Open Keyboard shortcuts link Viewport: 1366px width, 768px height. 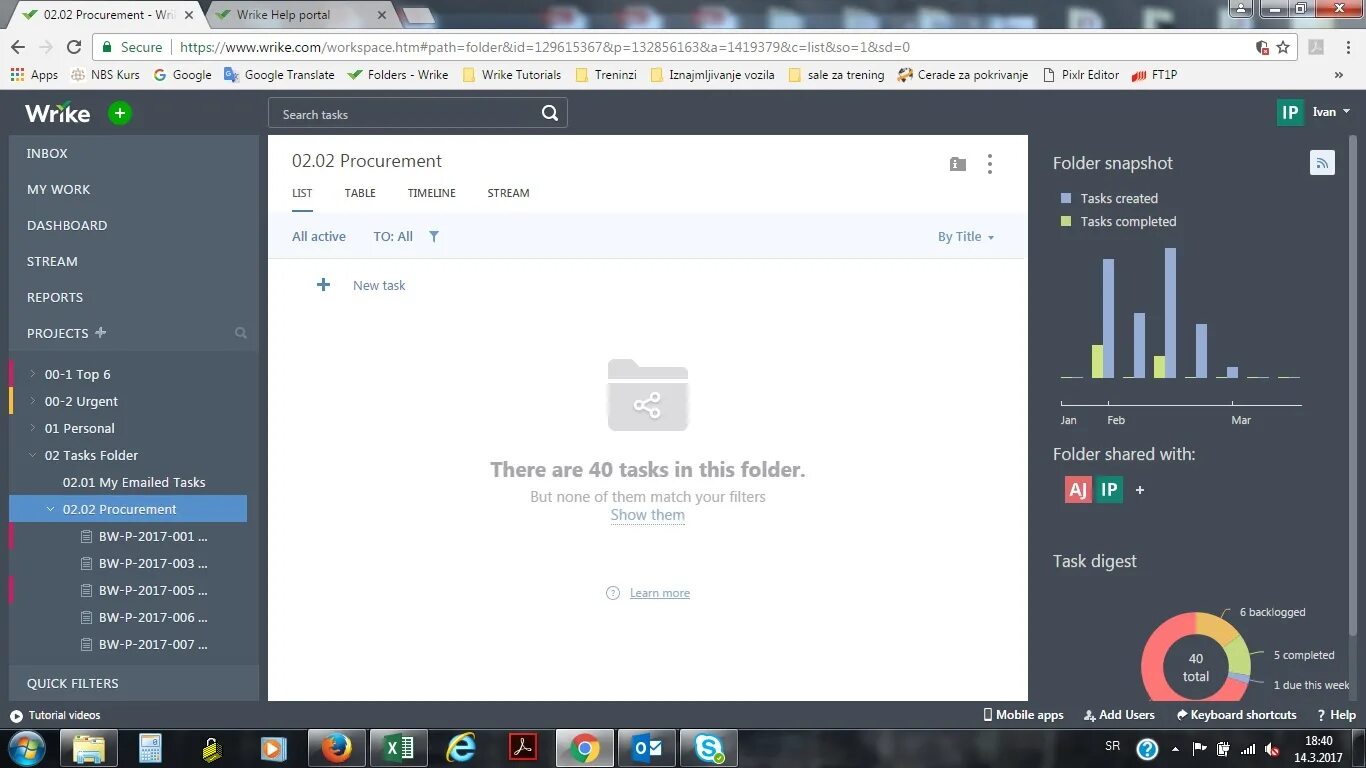pos(1236,715)
